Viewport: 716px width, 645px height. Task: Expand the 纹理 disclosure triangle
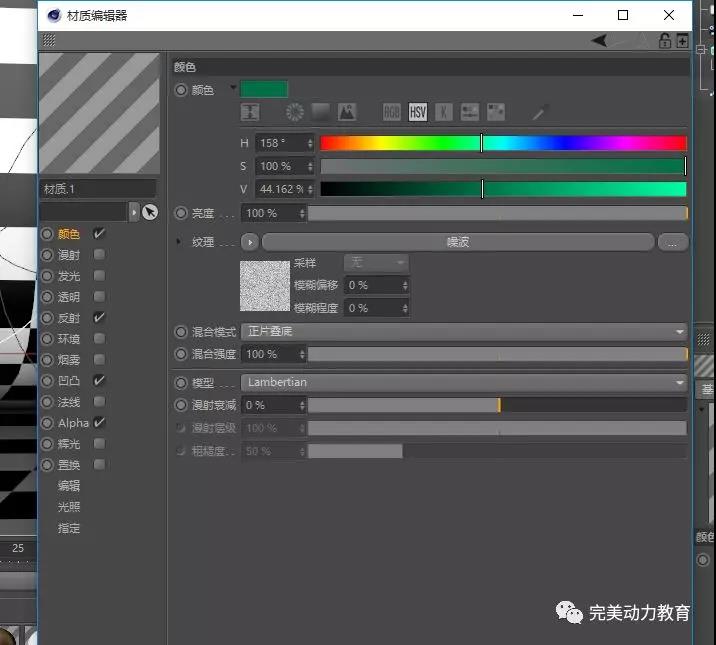180,242
